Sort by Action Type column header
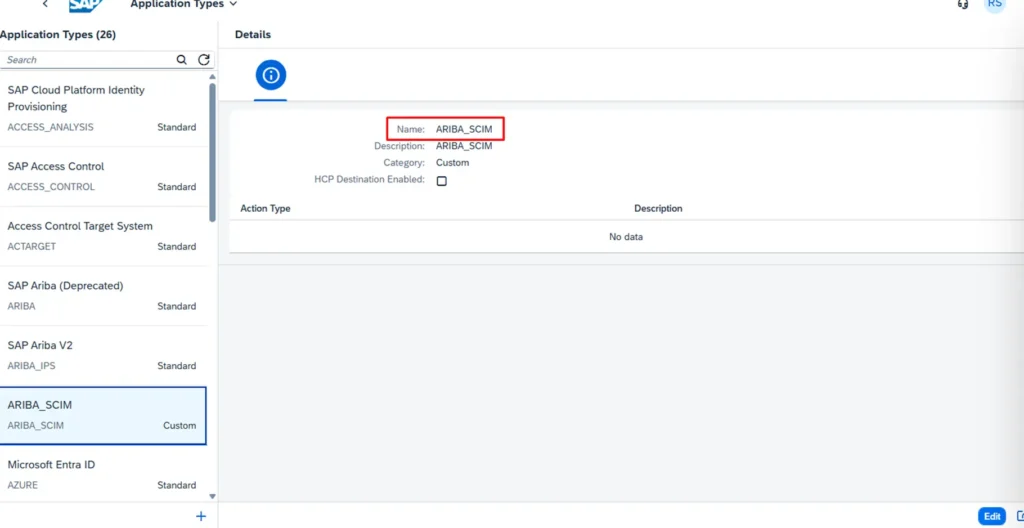 point(266,208)
